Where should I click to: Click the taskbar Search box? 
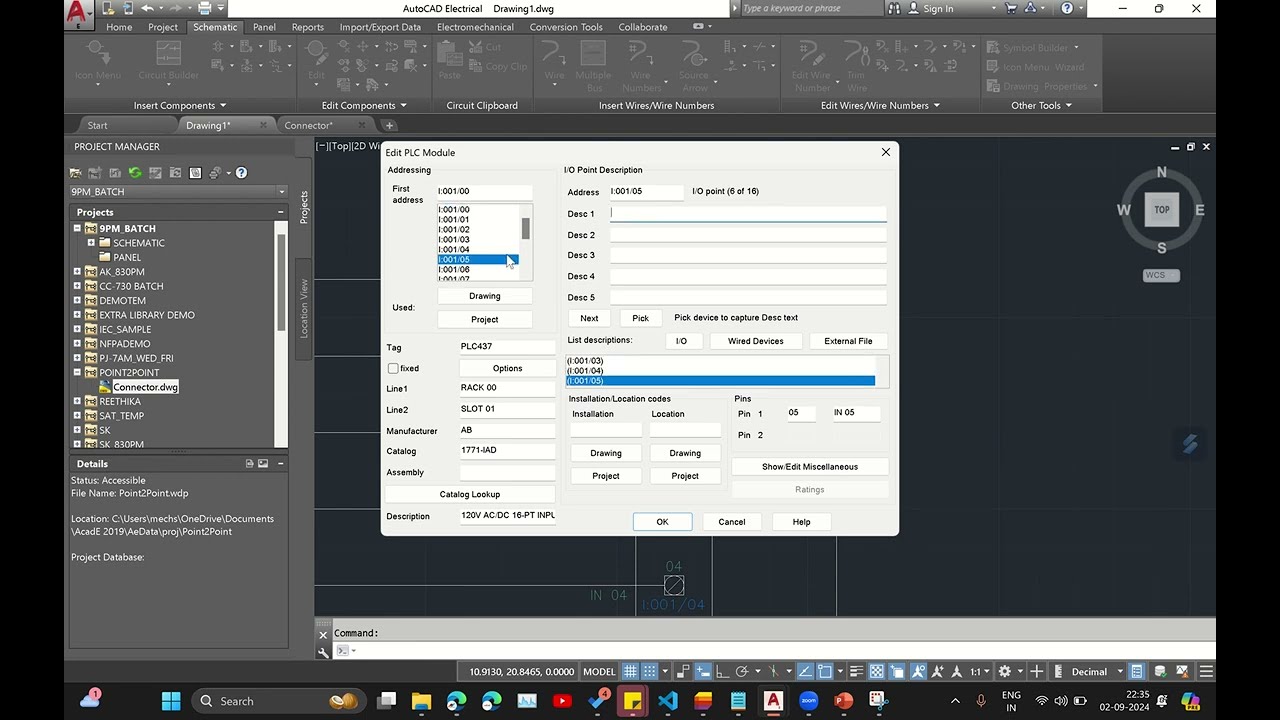(278, 700)
